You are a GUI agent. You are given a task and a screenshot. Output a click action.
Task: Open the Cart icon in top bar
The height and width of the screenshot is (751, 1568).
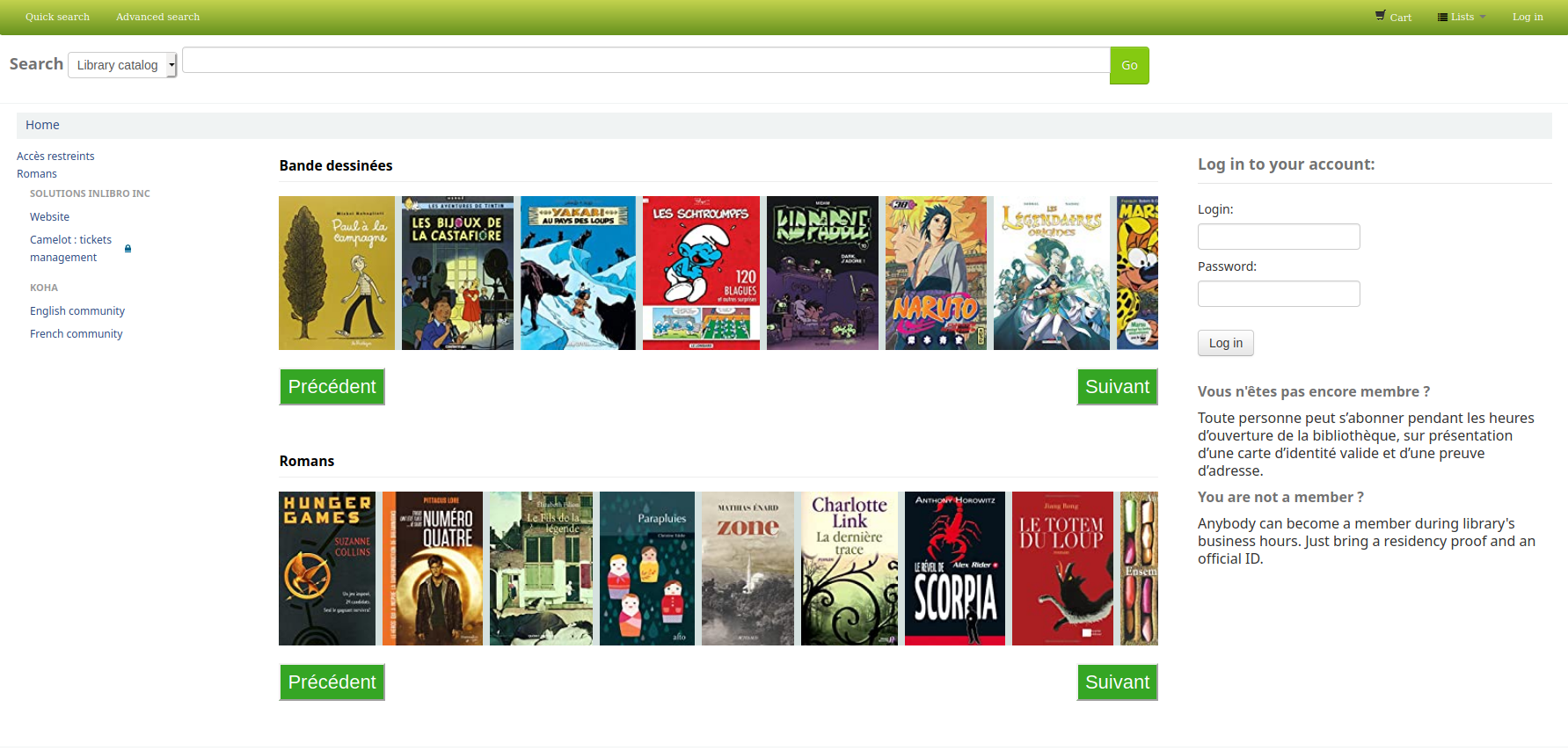coord(1393,17)
